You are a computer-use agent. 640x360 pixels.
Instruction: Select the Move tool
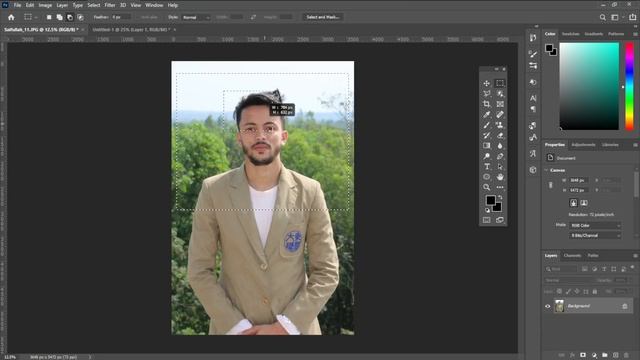click(x=487, y=83)
